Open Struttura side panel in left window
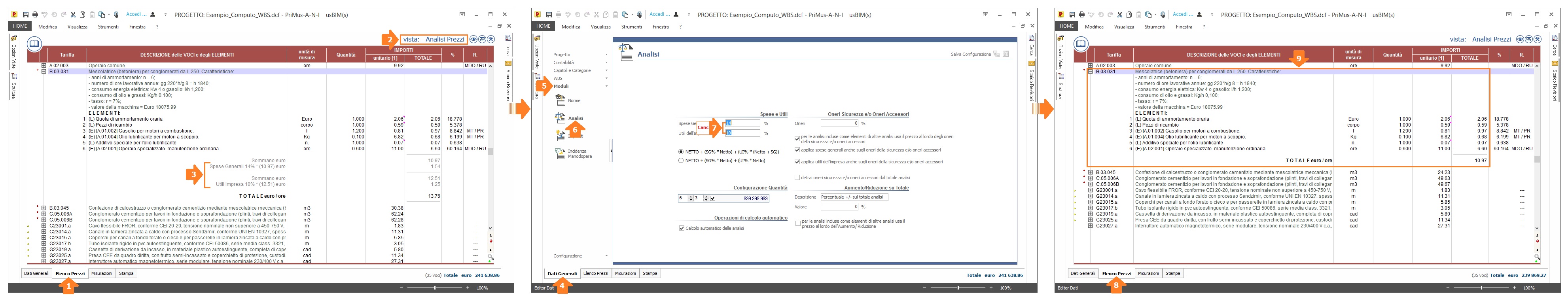1568x299 pixels. [x=13, y=87]
